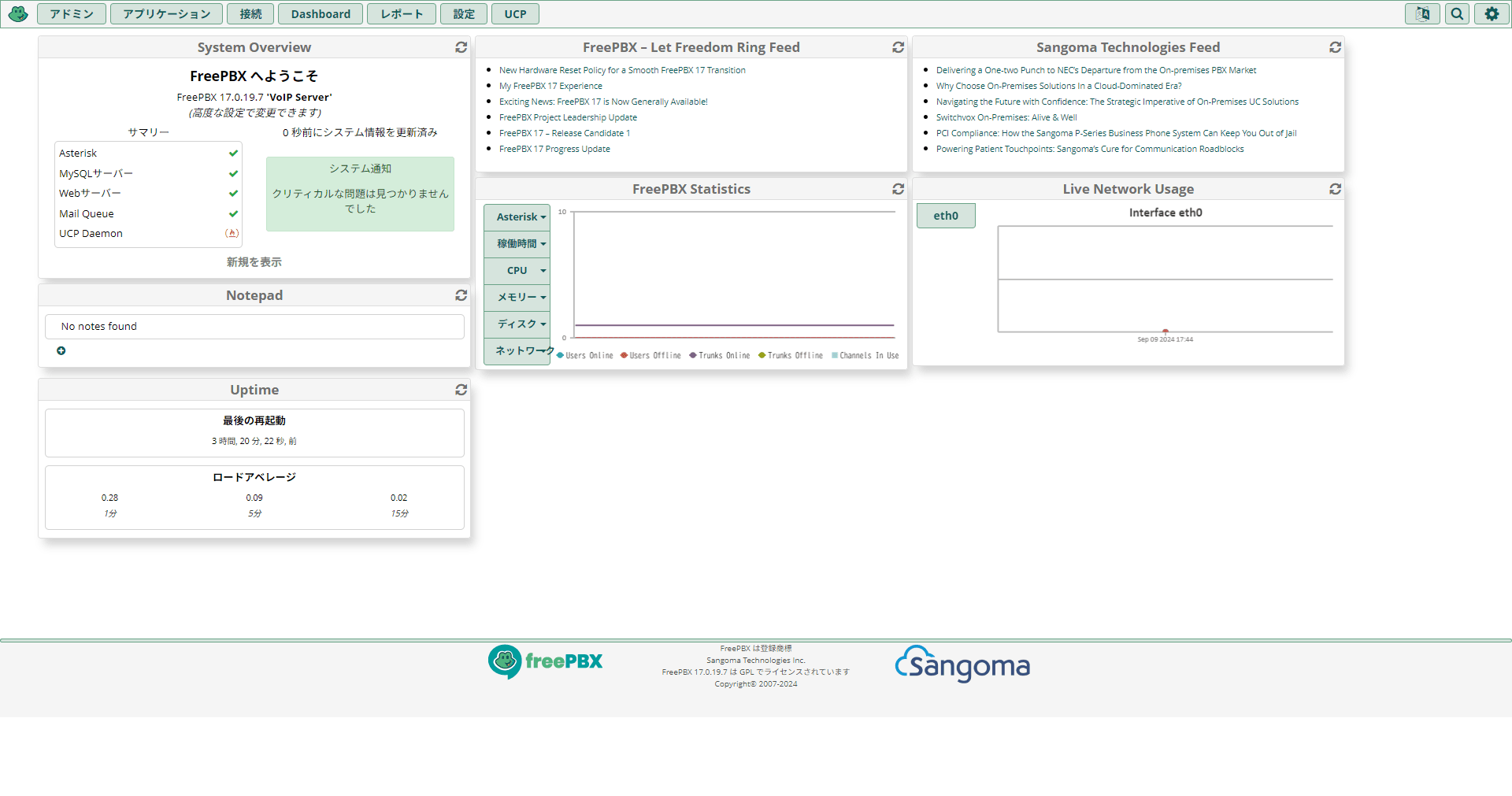Click the search magnifier icon

pyautogui.click(x=1457, y=14)
